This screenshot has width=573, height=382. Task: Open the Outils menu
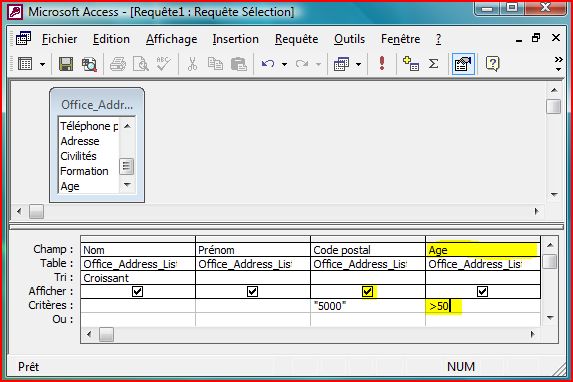tap(349, 39)
